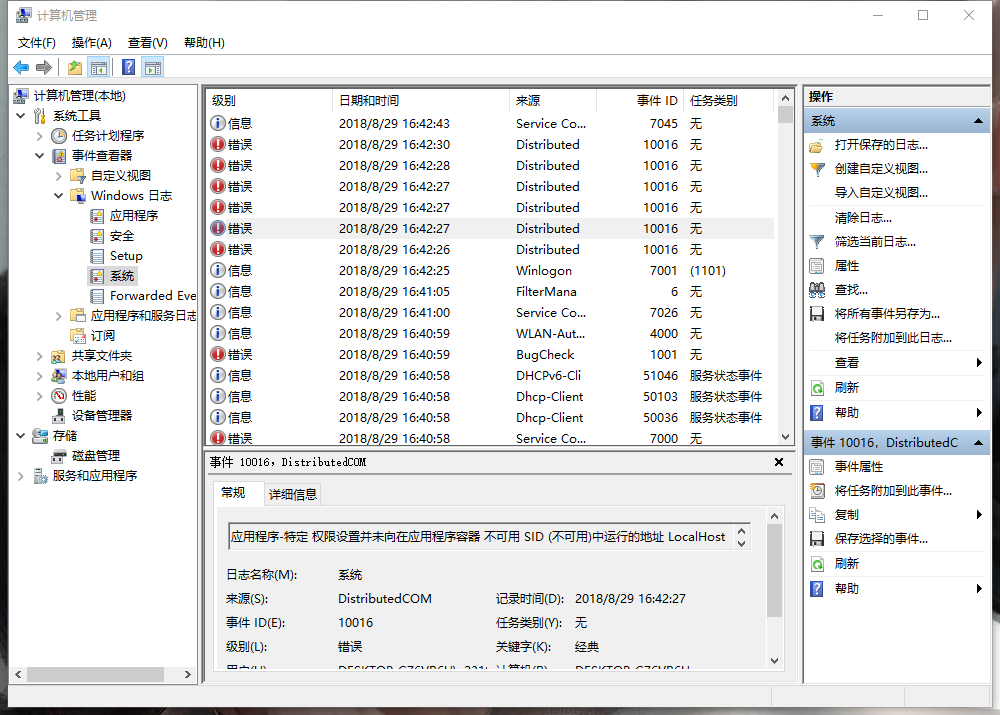This screenshot has width=1000, height=715.
Task: Click 打开保存的日志... action
Action: click(x=881, y=145)
